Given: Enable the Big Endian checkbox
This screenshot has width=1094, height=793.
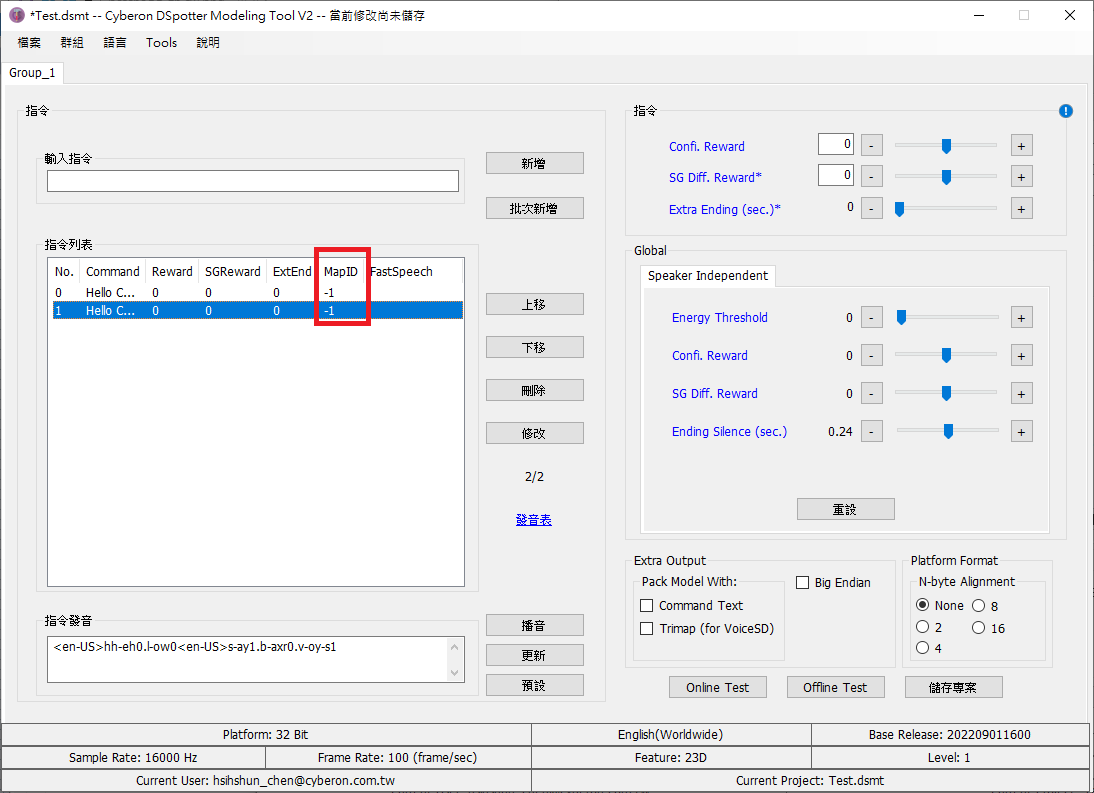Looking at the screenshot, I should click(x=801, y=582).
